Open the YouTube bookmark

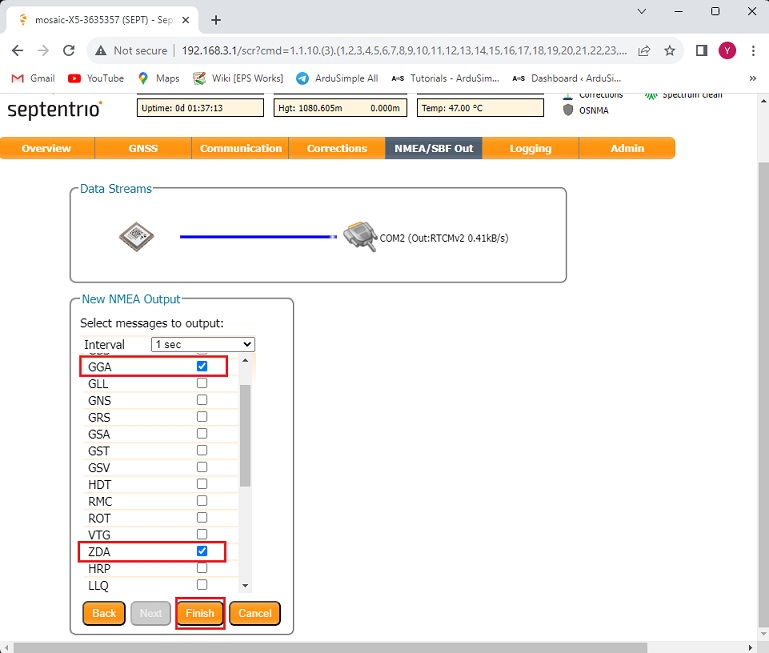pyautogui.click(x=96, y=78)
